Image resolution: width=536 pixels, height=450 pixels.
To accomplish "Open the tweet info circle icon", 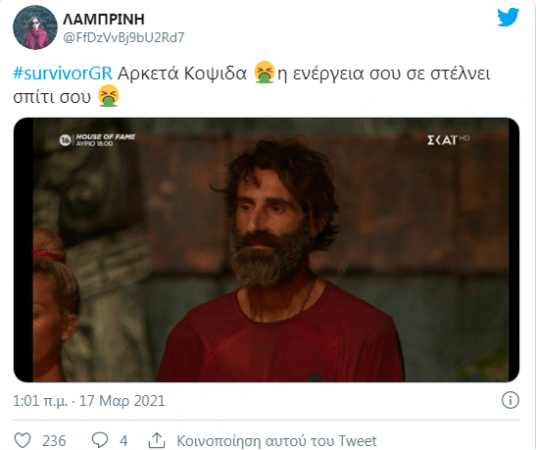I will [x=510, y=400].
